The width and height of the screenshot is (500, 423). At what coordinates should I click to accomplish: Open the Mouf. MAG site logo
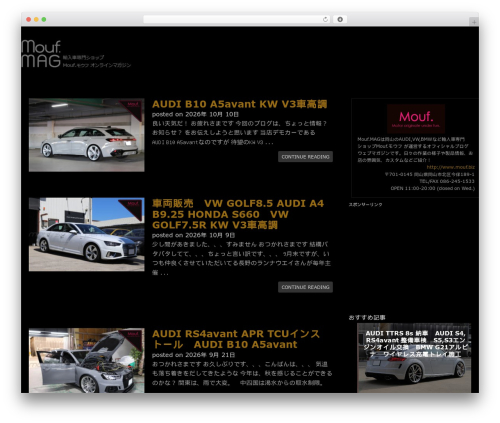(41, 54)
